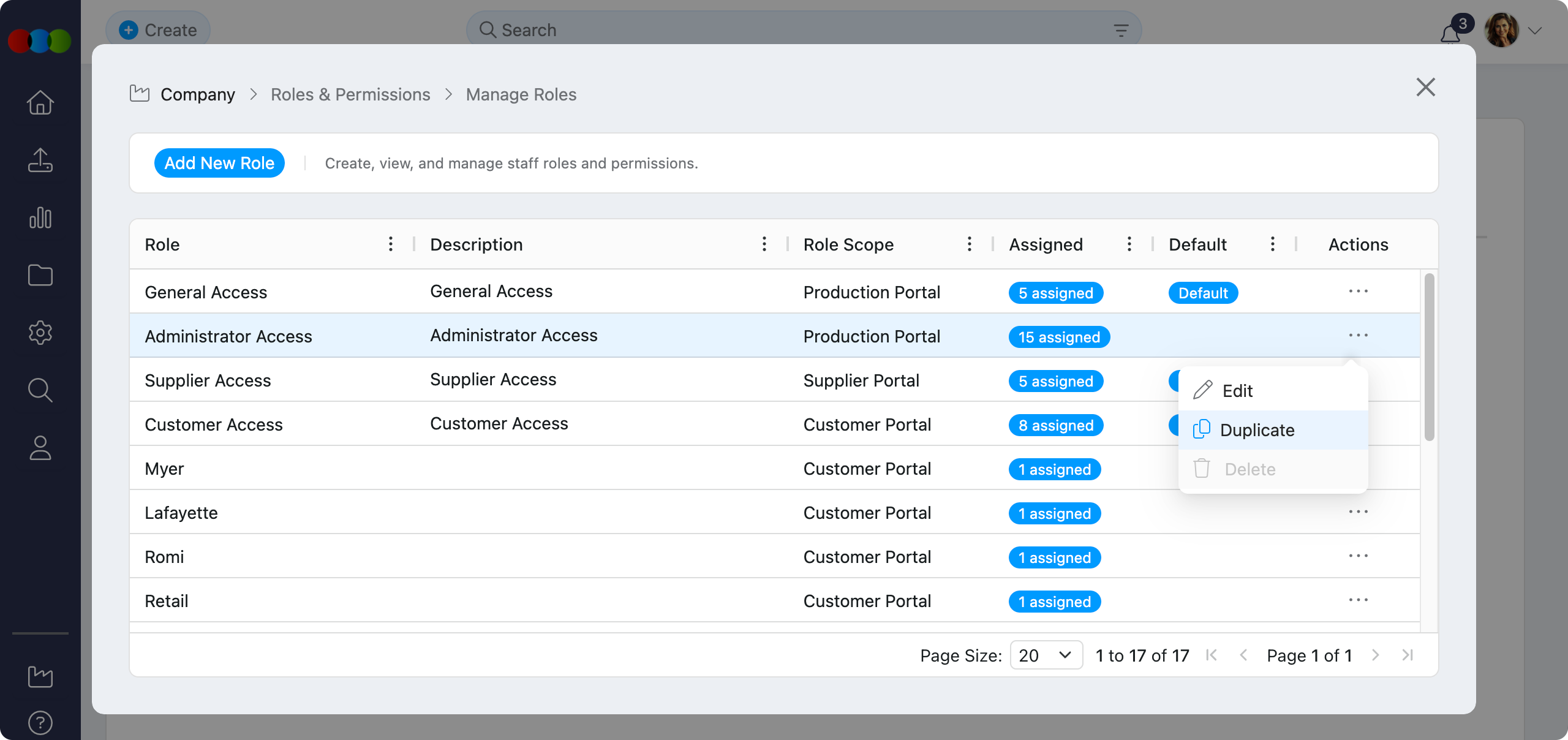1568x740 pixels.
Task: Open the Home icon in sidebar
Action: click(x=40, y=102)
